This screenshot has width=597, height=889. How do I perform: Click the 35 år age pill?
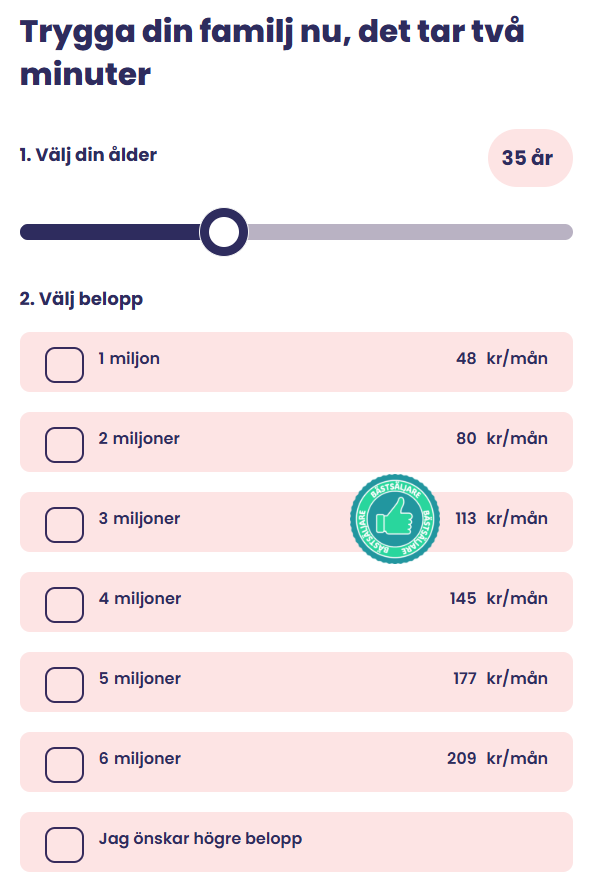click(530, 158)
